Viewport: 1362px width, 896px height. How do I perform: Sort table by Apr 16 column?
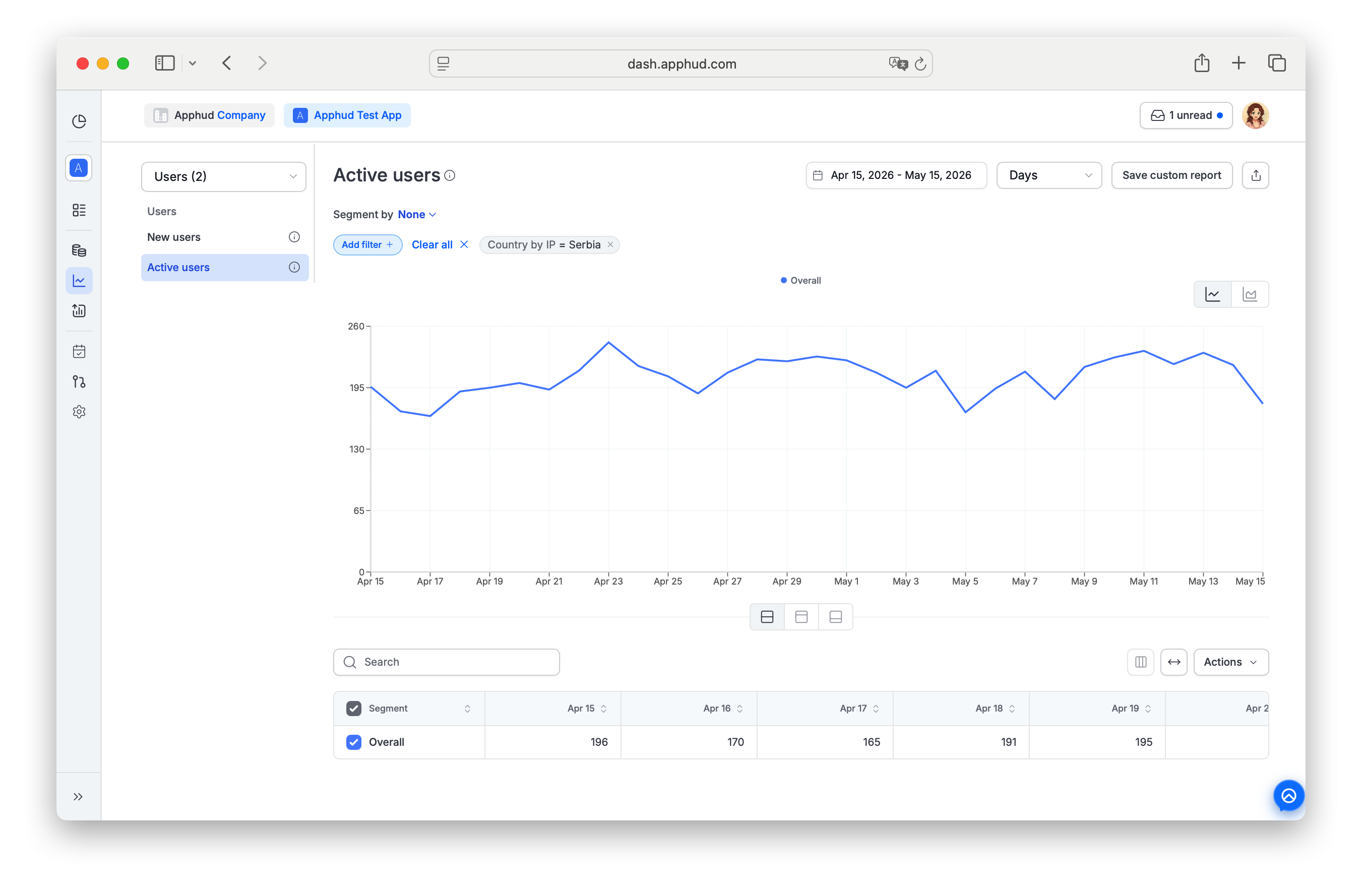tap(739, 709)
